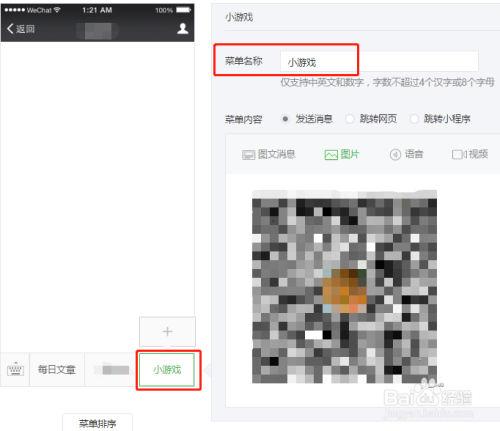500x431 pixels.
Task: Open the profile icon in phone header
Action: pyautogui.click(x=182, y=29)
